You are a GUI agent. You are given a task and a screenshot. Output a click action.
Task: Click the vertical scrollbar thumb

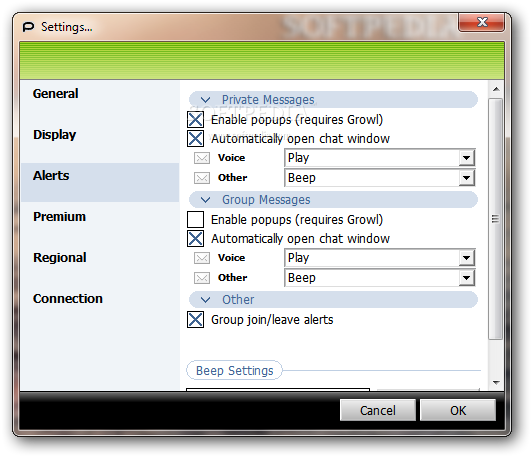[495, 219]
